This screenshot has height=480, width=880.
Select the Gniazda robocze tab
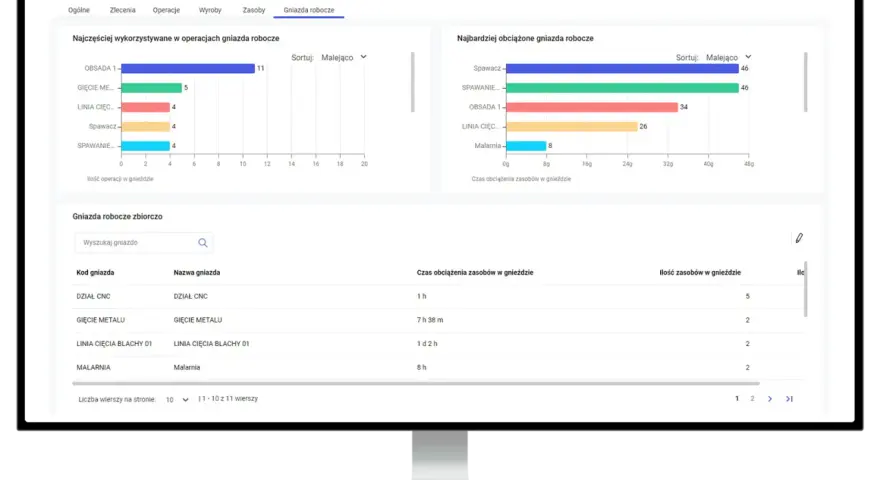tap(309, 10)
